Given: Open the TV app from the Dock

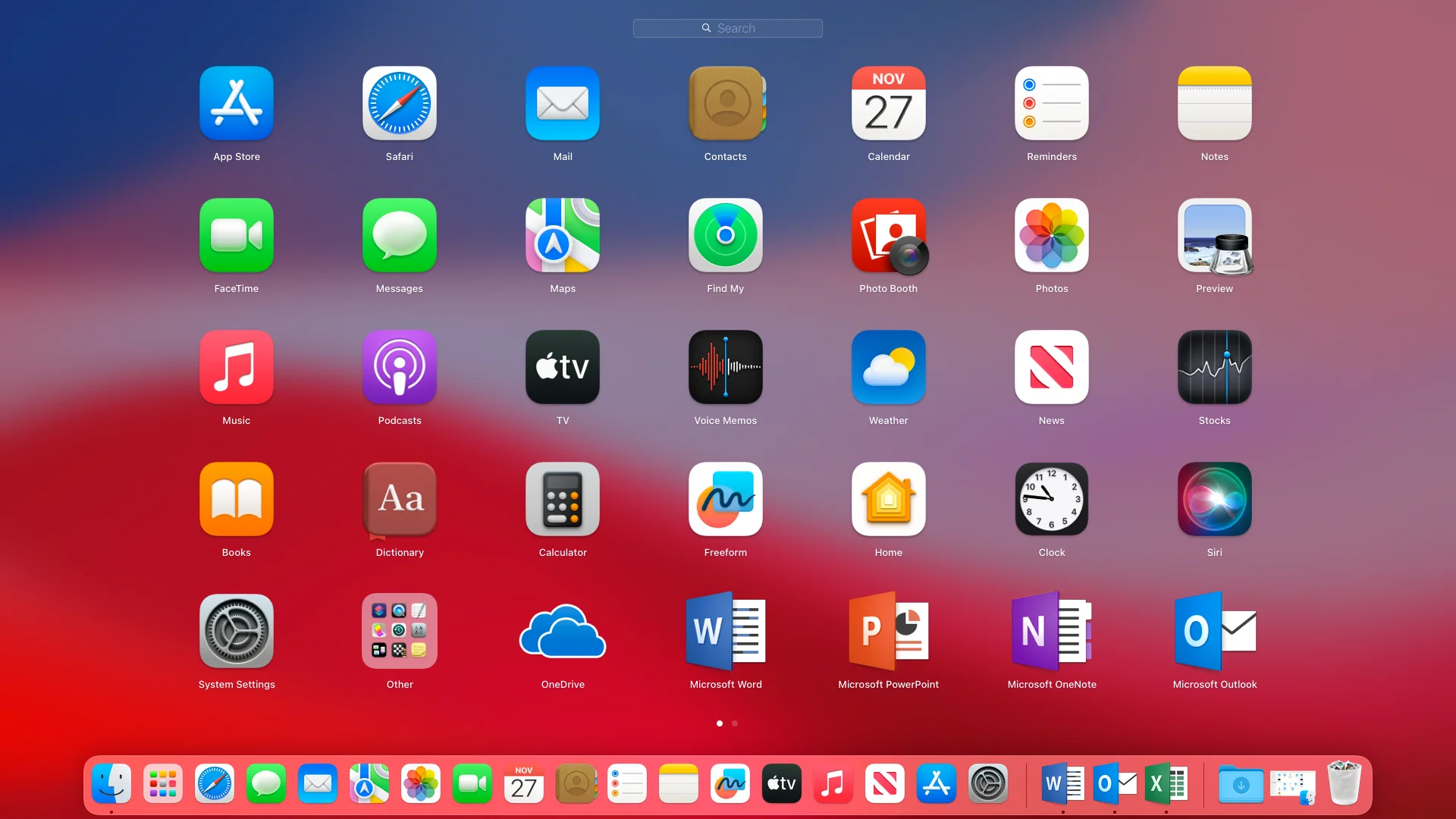Looking at the screenshot, I should [x=782, y=783].
